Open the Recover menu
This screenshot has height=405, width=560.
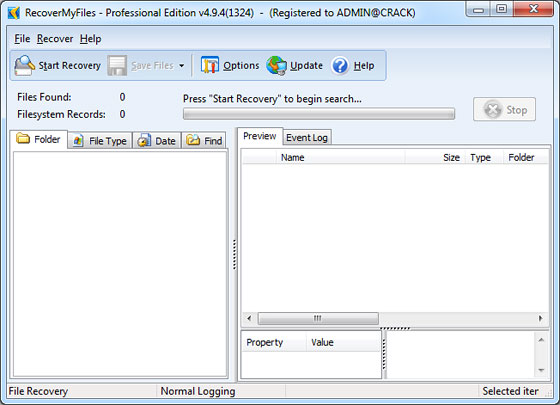click(x=55, y=39)
